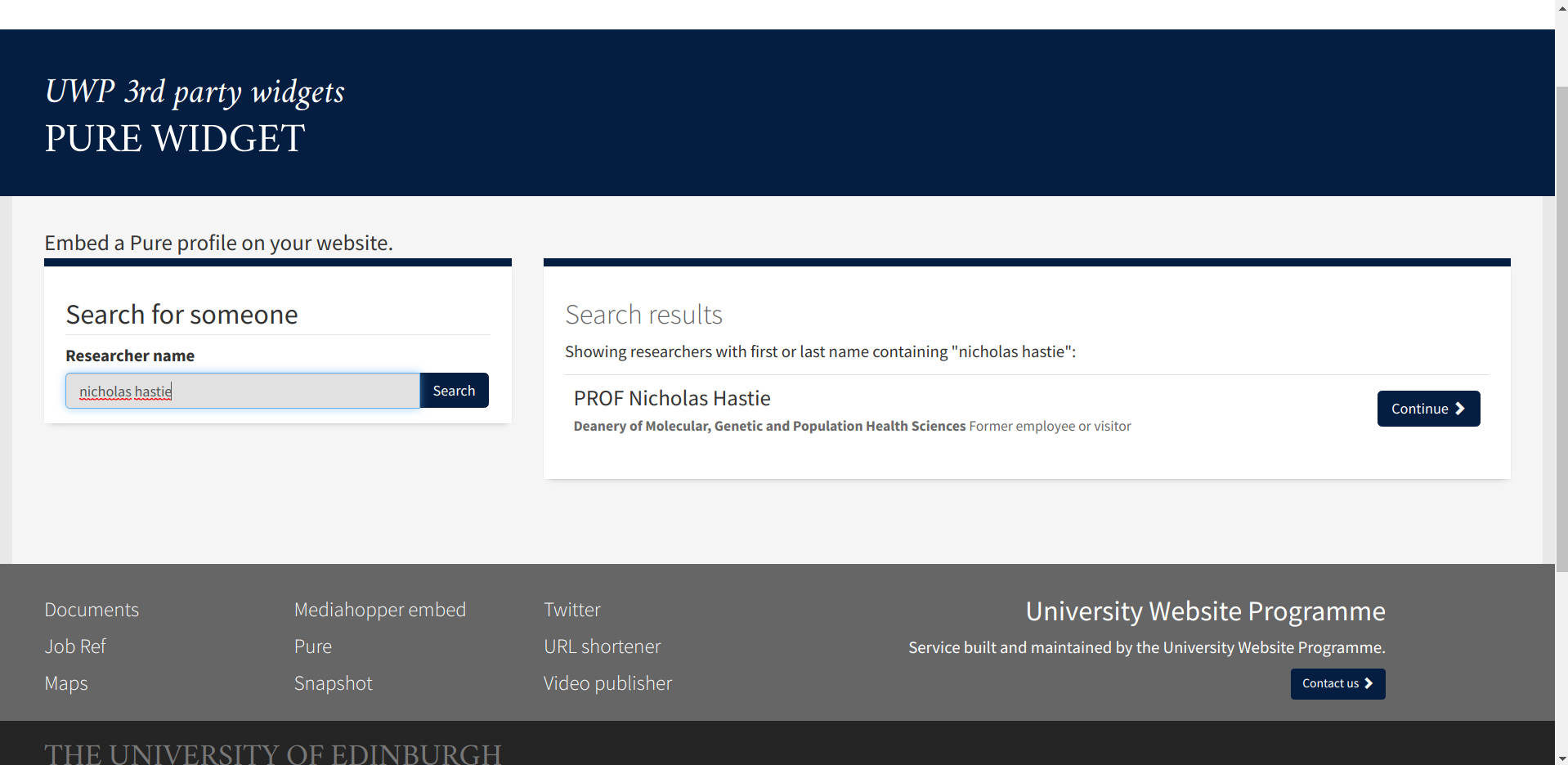
Task: Open the URL shortener link
Action: (602, 646)
